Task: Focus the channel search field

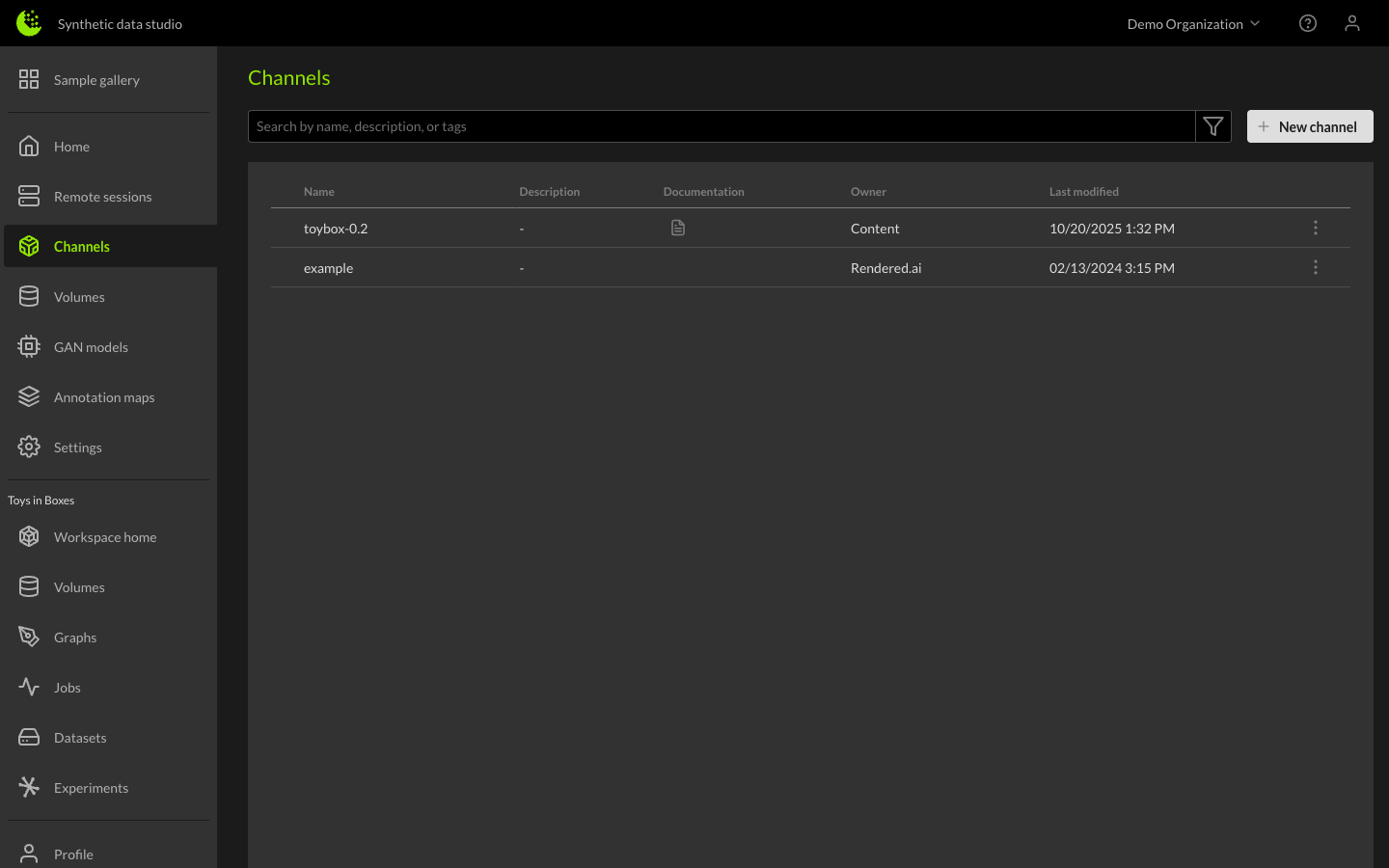Action: pyautogui.click(x=721, y=126)
